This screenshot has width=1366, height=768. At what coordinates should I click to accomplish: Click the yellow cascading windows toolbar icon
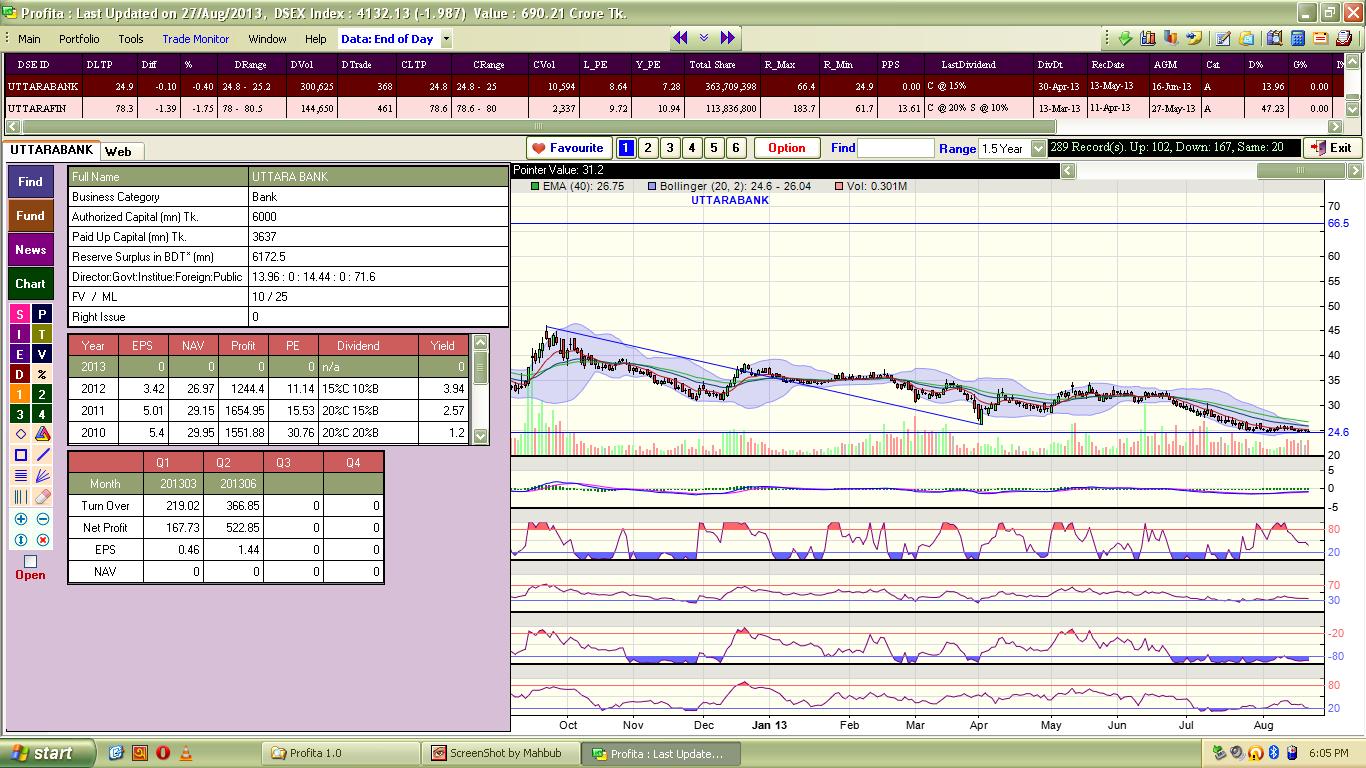tap(1246, 39)
